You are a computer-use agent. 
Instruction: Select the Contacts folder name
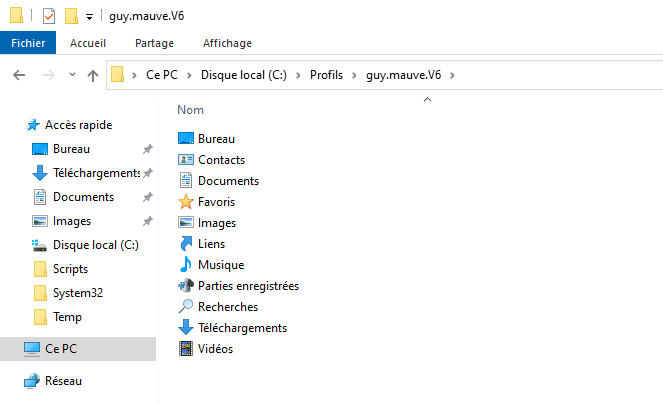[222, 160]
